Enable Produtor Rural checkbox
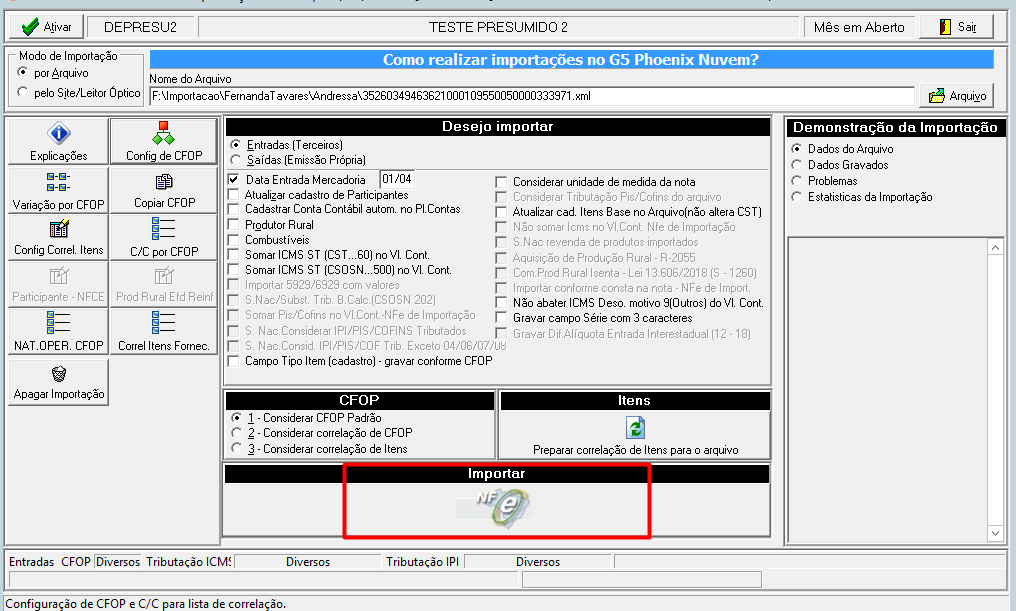The height and width of the screenshot is (611, 1016). tap(233, 225)
